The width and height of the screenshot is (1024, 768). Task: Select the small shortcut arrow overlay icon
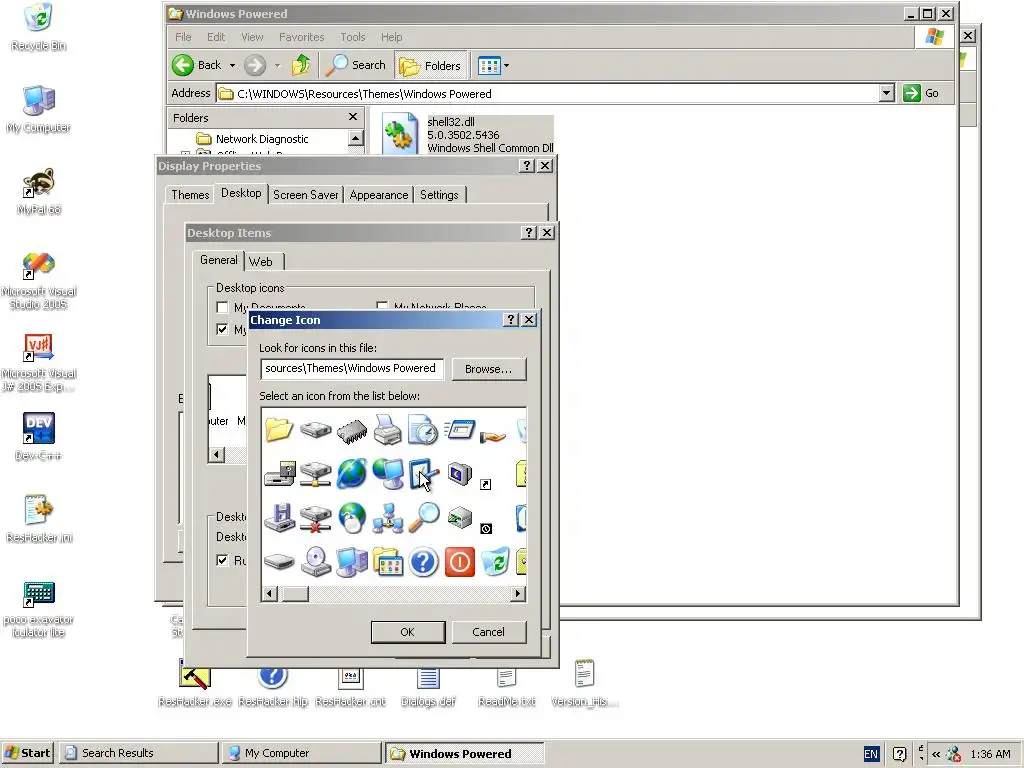[485, 485]
